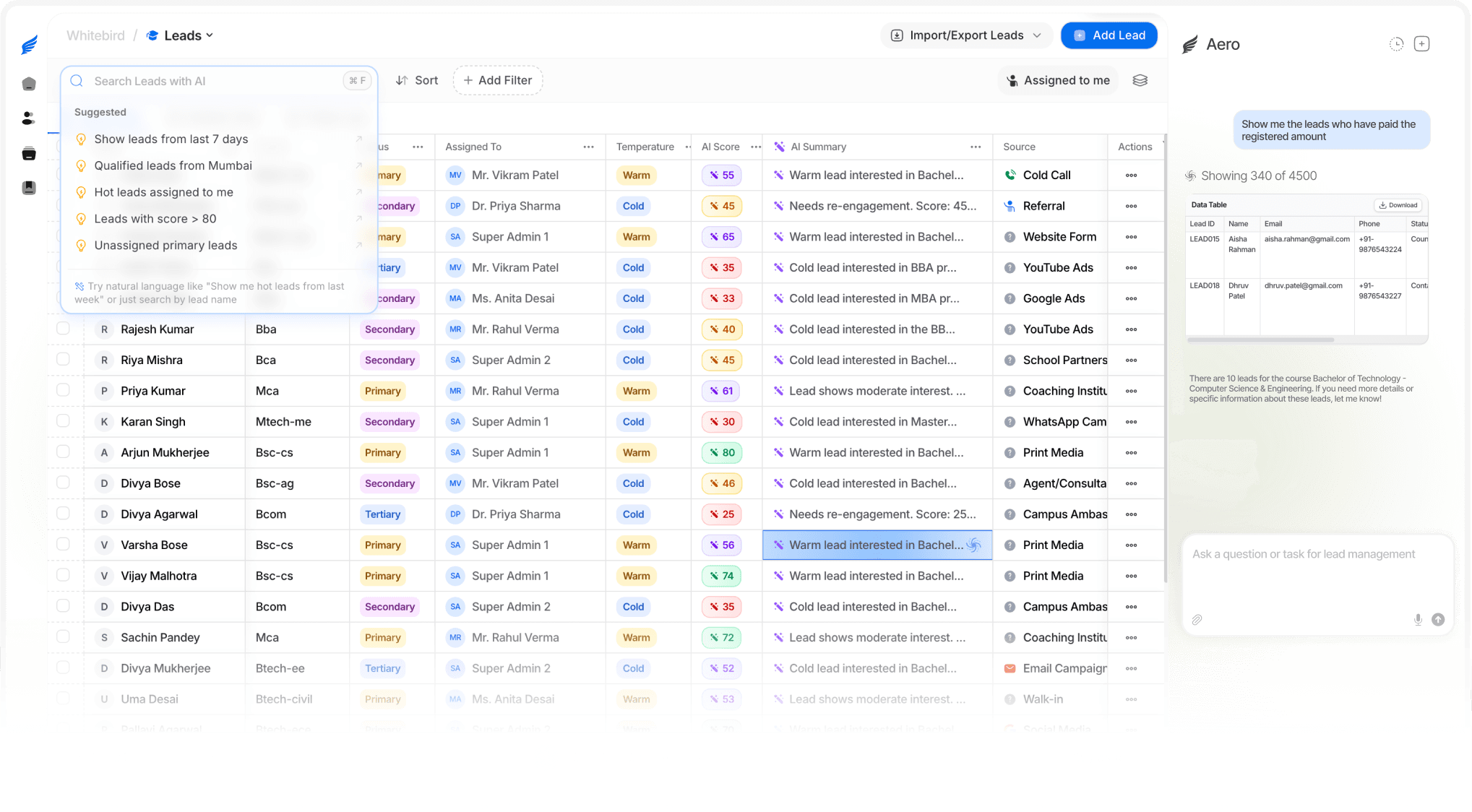Select the checkbox for Varsha Bose
This screenshot has width=1472, height=812.
[x=63, y=545]
